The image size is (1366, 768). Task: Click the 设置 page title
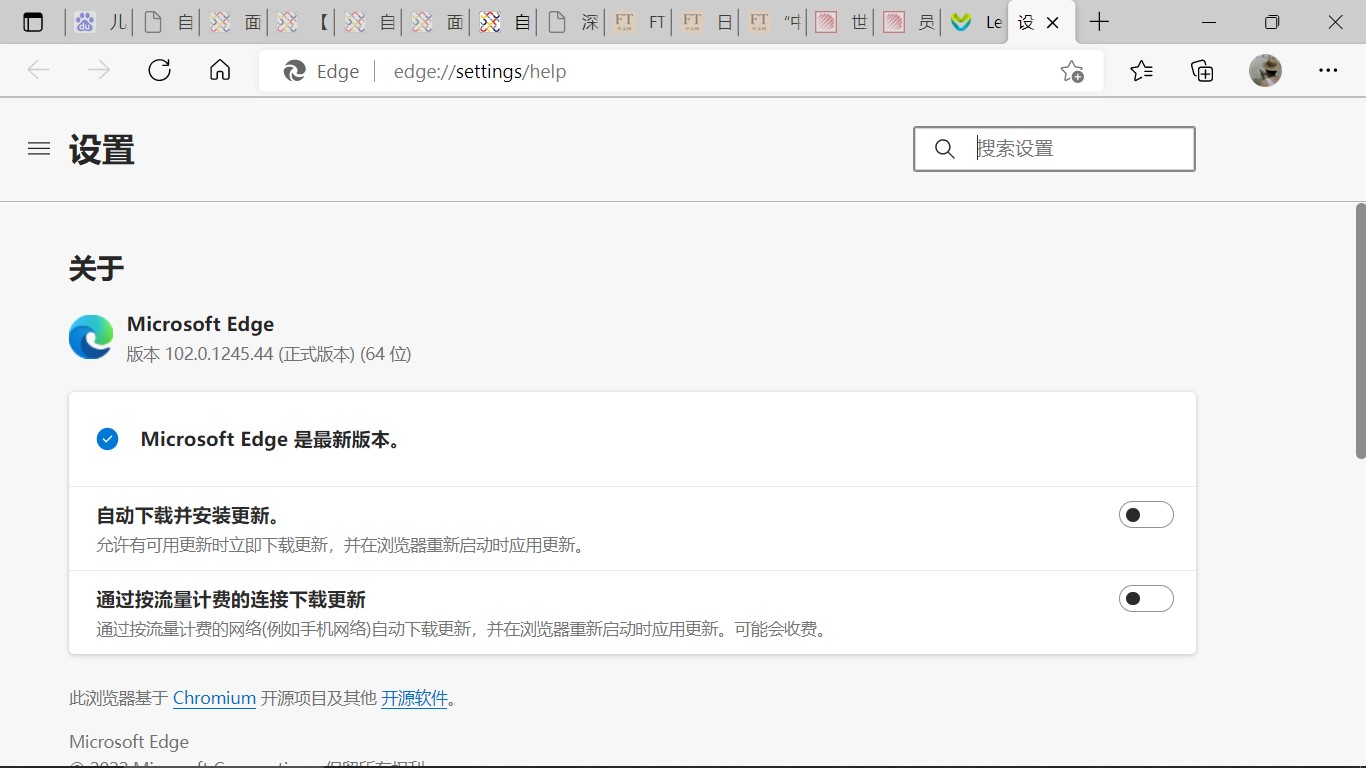pos(102,150)
